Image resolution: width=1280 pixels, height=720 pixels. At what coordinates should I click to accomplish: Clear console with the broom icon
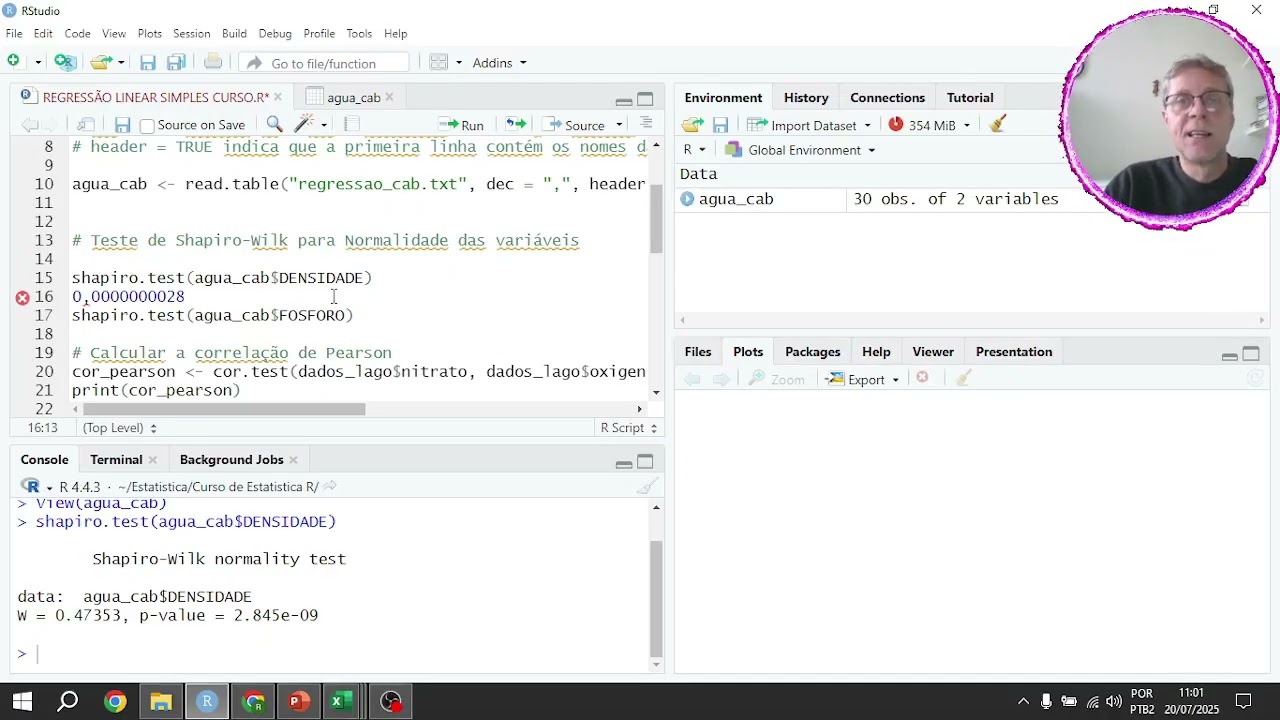pos(648,486)
